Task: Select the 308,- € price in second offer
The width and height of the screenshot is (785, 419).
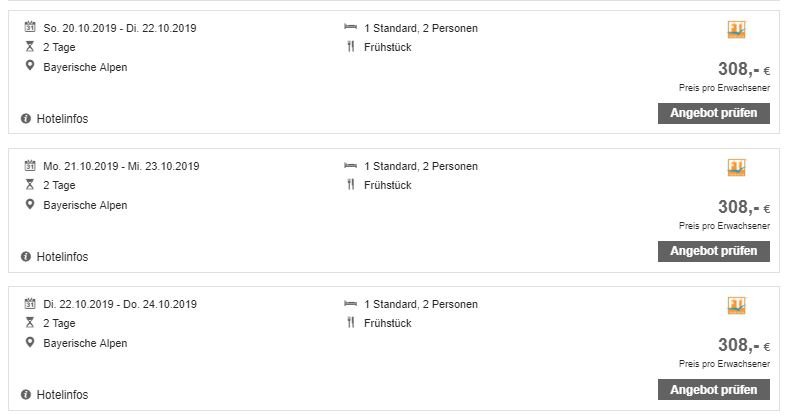Action: (744, 207)
